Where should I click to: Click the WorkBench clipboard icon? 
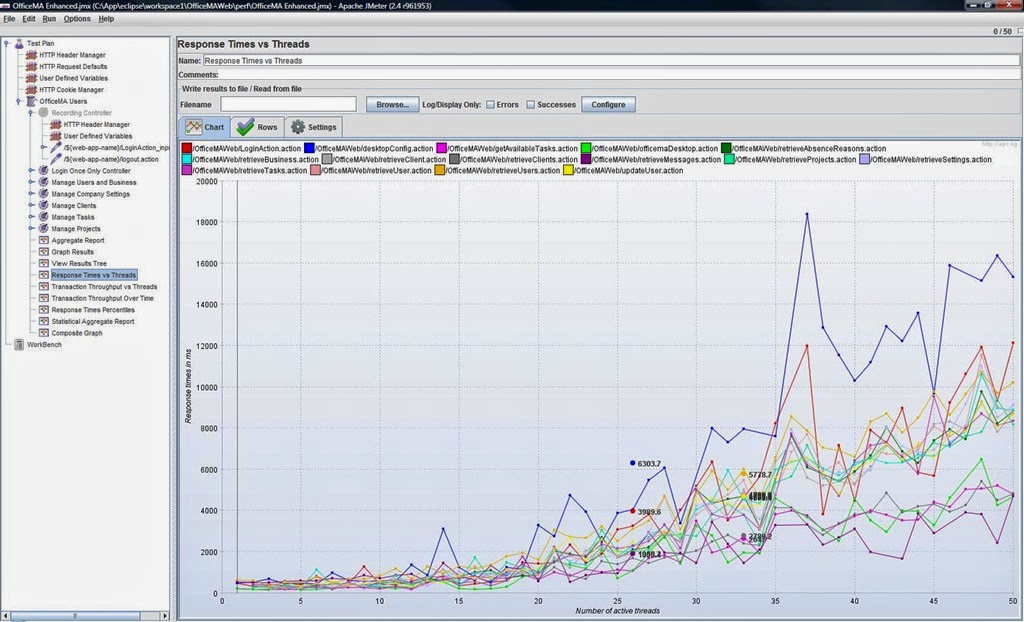click(19, 344)
